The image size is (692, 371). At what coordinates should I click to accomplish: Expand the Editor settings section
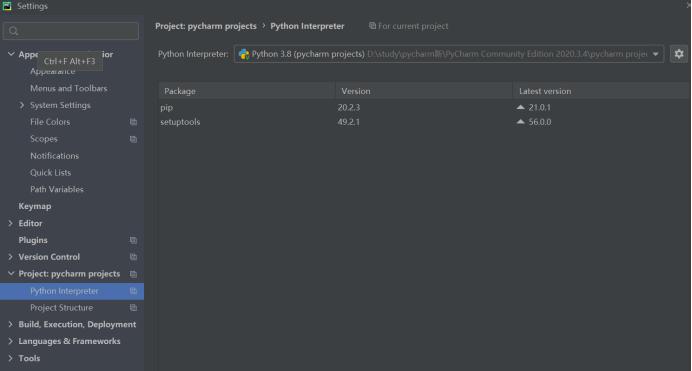[x=11, y=223]
